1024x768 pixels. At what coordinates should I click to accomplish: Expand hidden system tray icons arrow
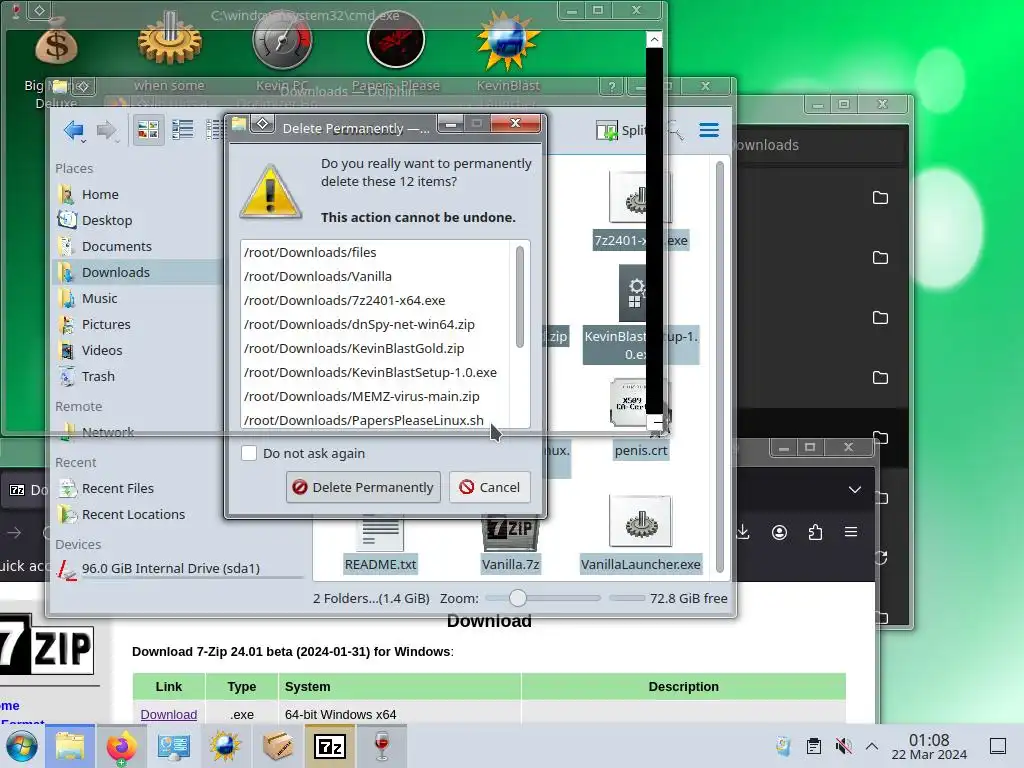click(872, 746)
